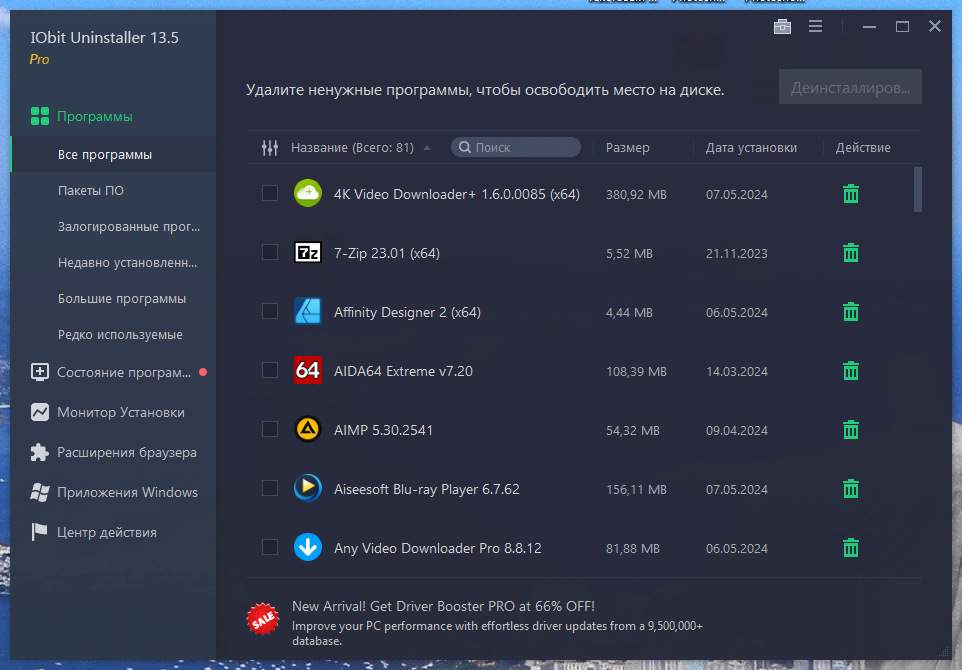Check Aiseesoft Blu-ray Player checkbox
The image size is (962, 670).
(270, 488)
